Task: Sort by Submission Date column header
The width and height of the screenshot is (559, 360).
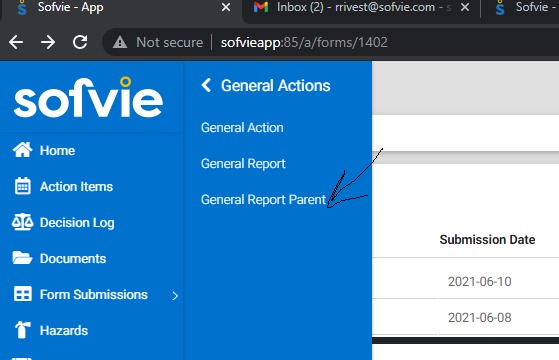Action: (x=487, y=240)
